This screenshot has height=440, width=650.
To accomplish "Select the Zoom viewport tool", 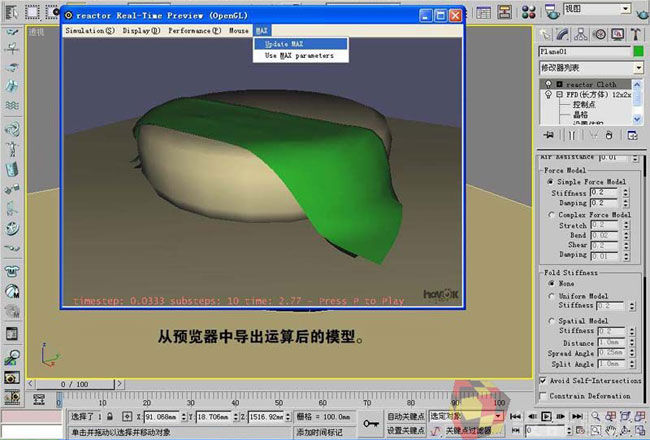I will pos(596,416).
